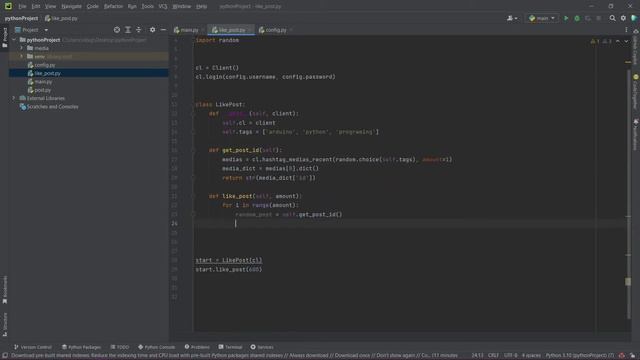This screenshot has height=360, width=640.
Task: Click the stop execution icon
Action: (x=598, y=18)
